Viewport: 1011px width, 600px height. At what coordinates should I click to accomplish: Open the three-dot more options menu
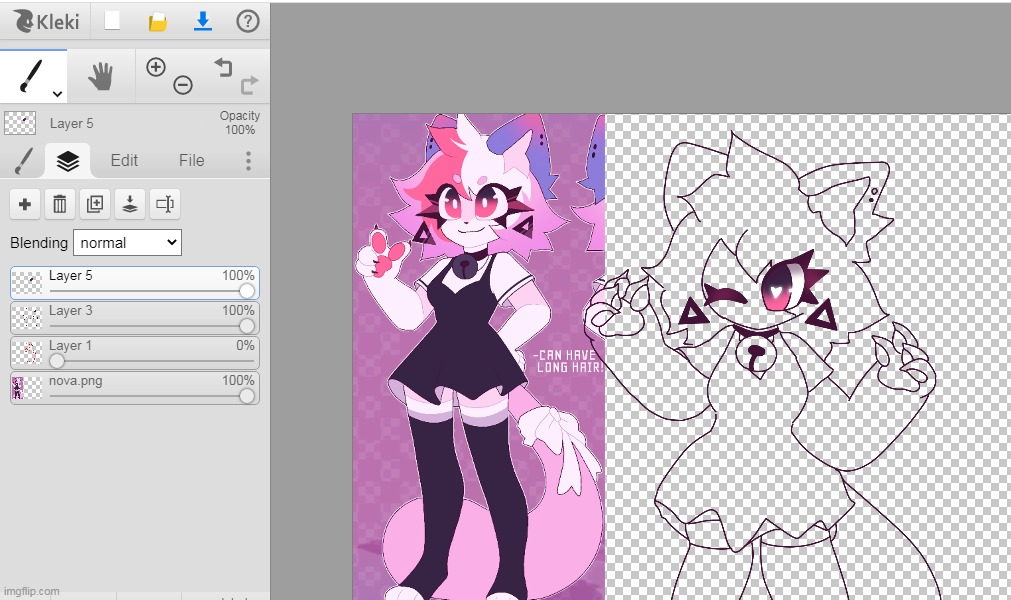[248, 161]
